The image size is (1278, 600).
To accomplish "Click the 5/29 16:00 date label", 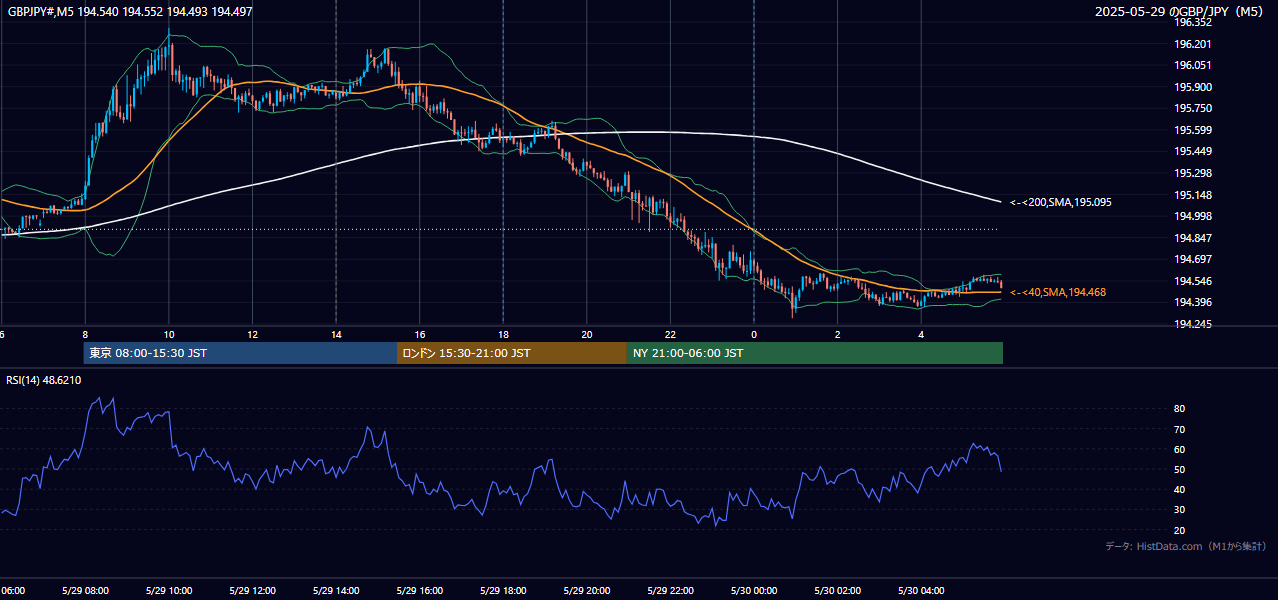I will (419, 590).
